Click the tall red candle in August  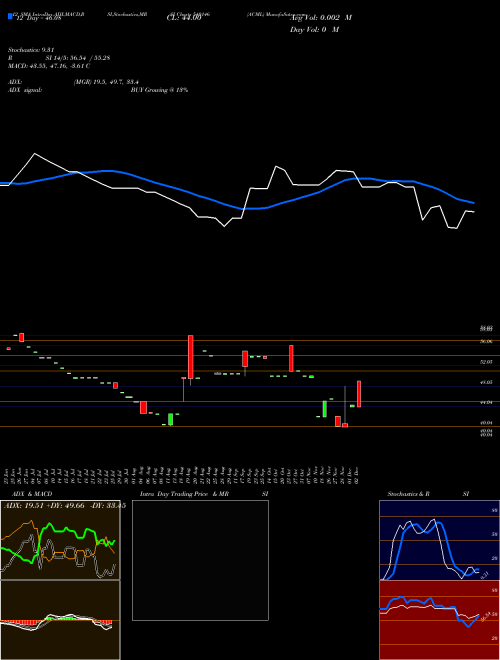tap(191, 357)
